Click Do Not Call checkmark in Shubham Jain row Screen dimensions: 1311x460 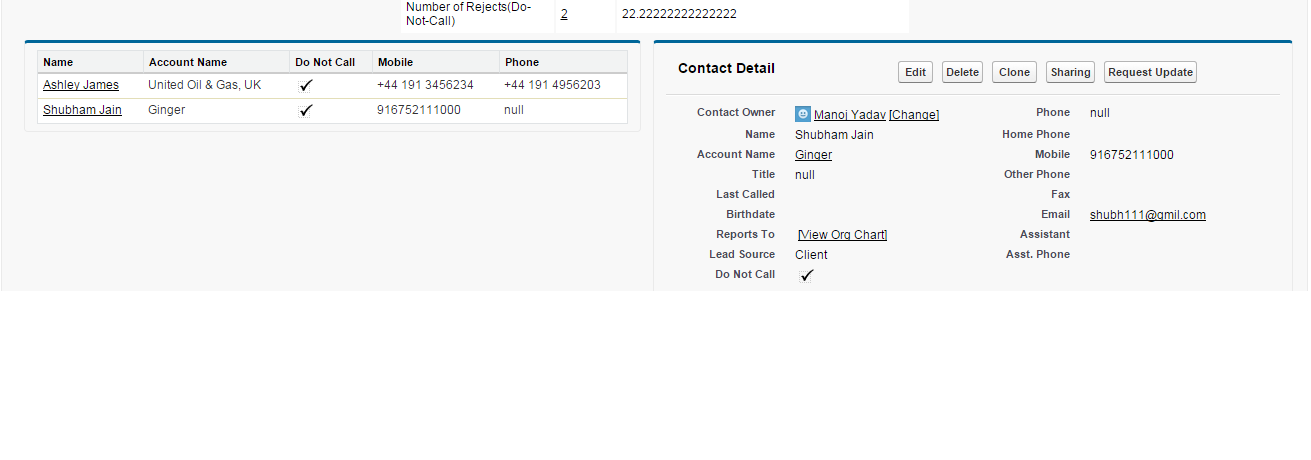306,111
